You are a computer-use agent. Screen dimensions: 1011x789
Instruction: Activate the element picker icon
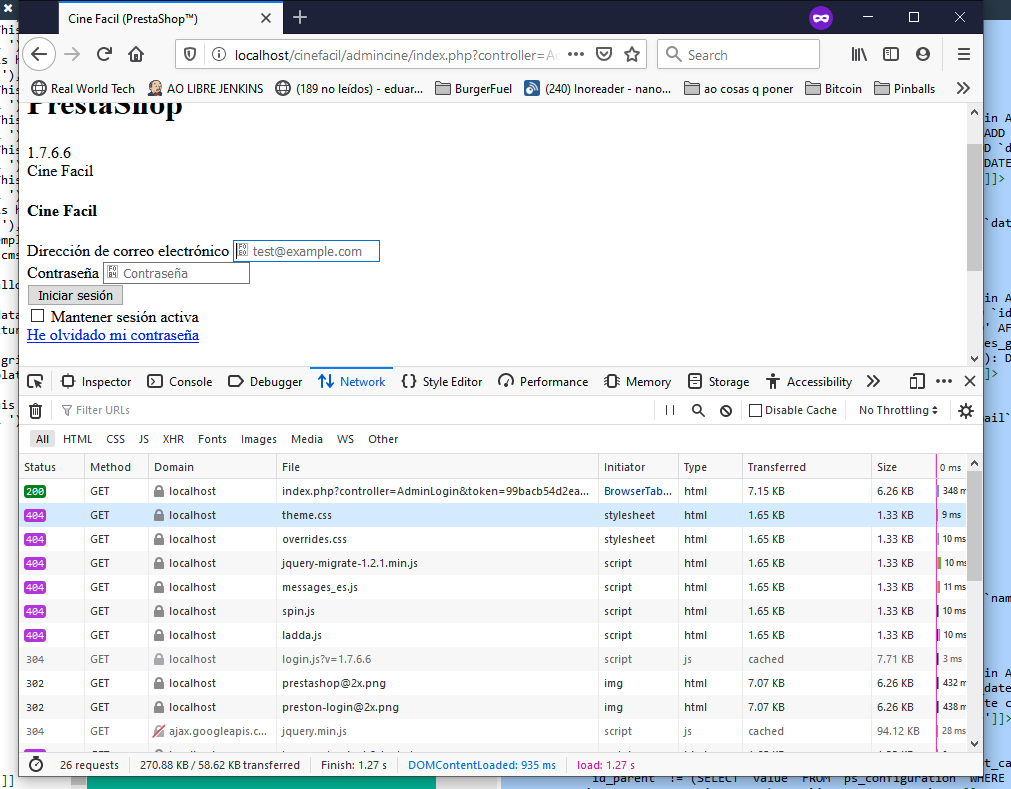pyautogui.click(x=35, y=382)
